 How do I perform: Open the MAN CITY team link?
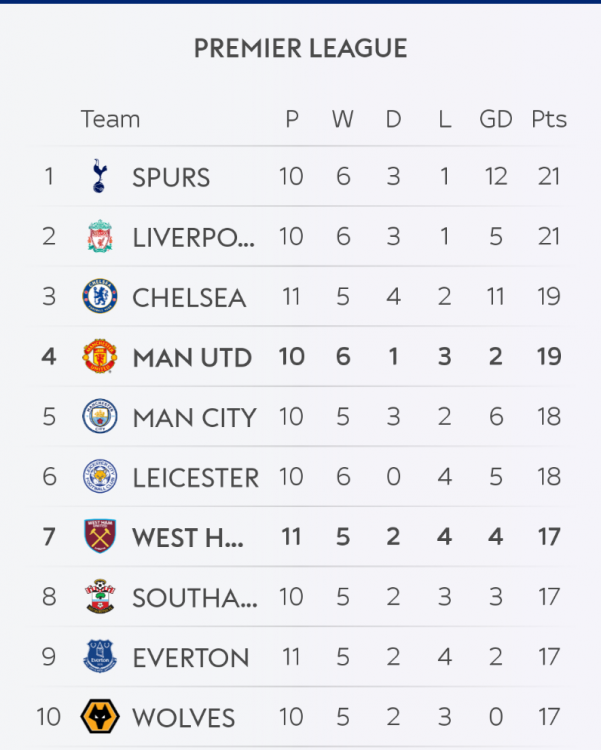194,418
